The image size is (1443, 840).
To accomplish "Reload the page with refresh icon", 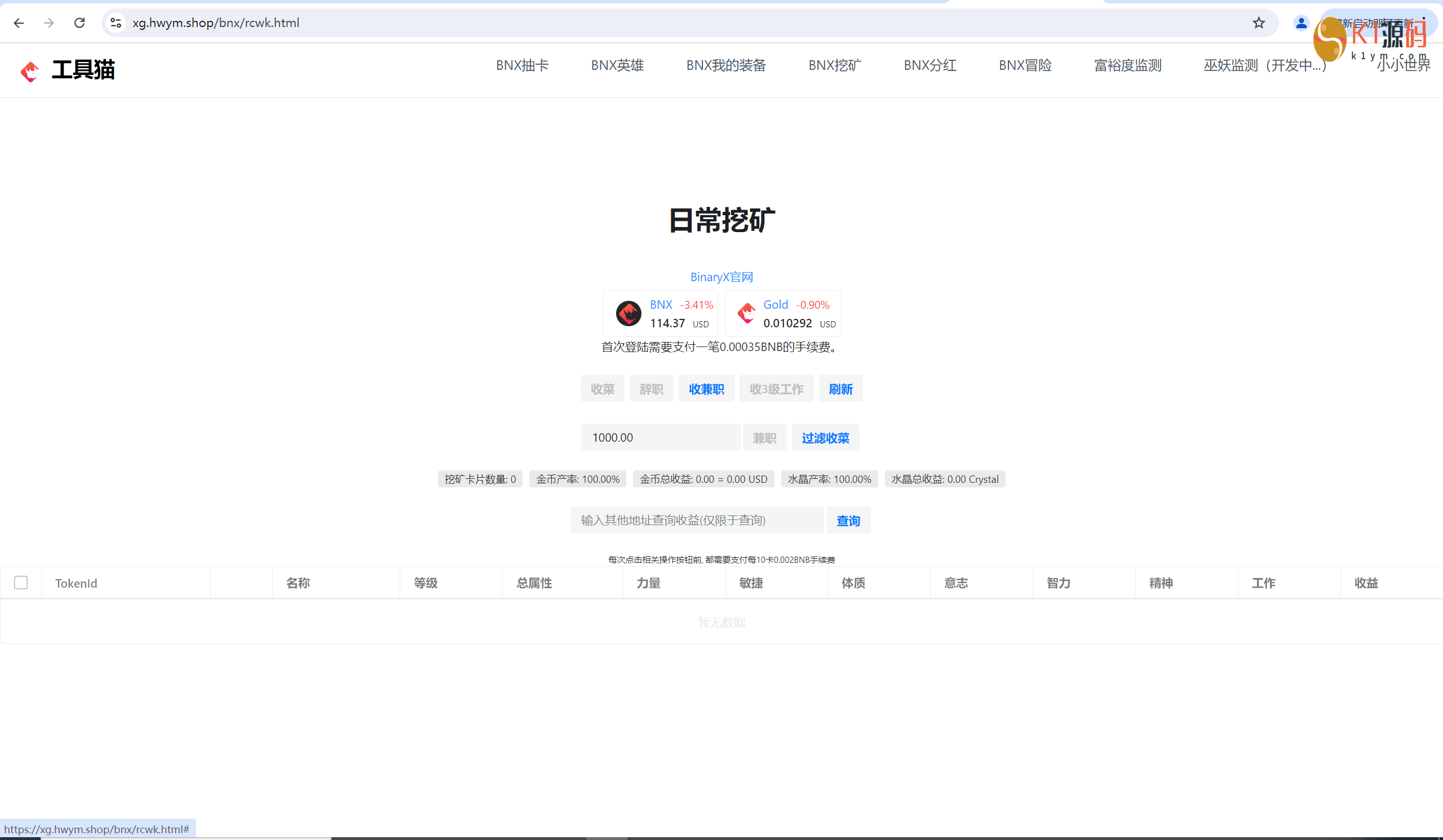I will (x=79, y=23).
